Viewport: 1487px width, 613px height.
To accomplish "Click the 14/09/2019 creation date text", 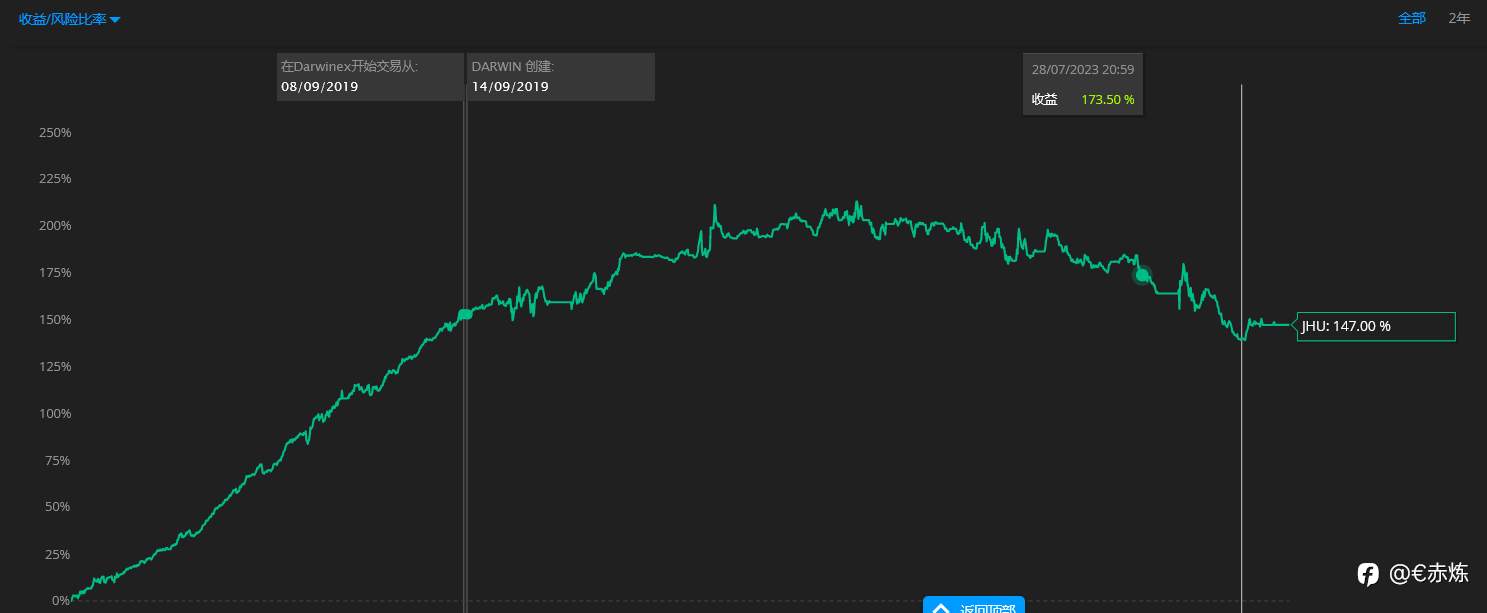I will [x=510, y=86].
